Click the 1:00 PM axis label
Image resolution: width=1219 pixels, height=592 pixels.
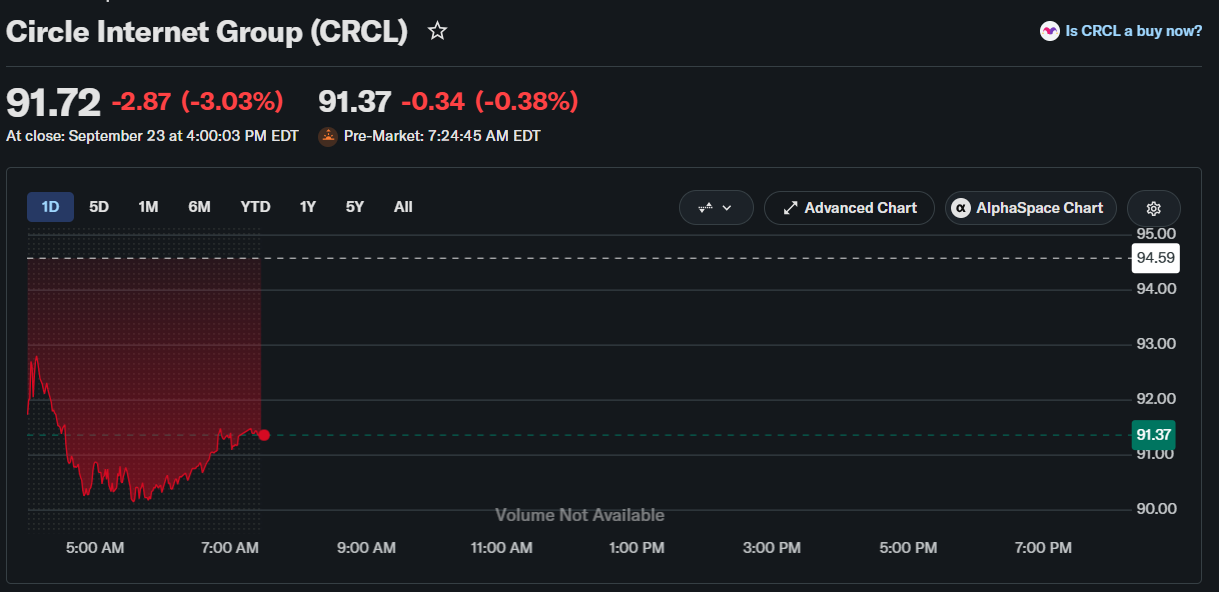(x=637, y=548)
